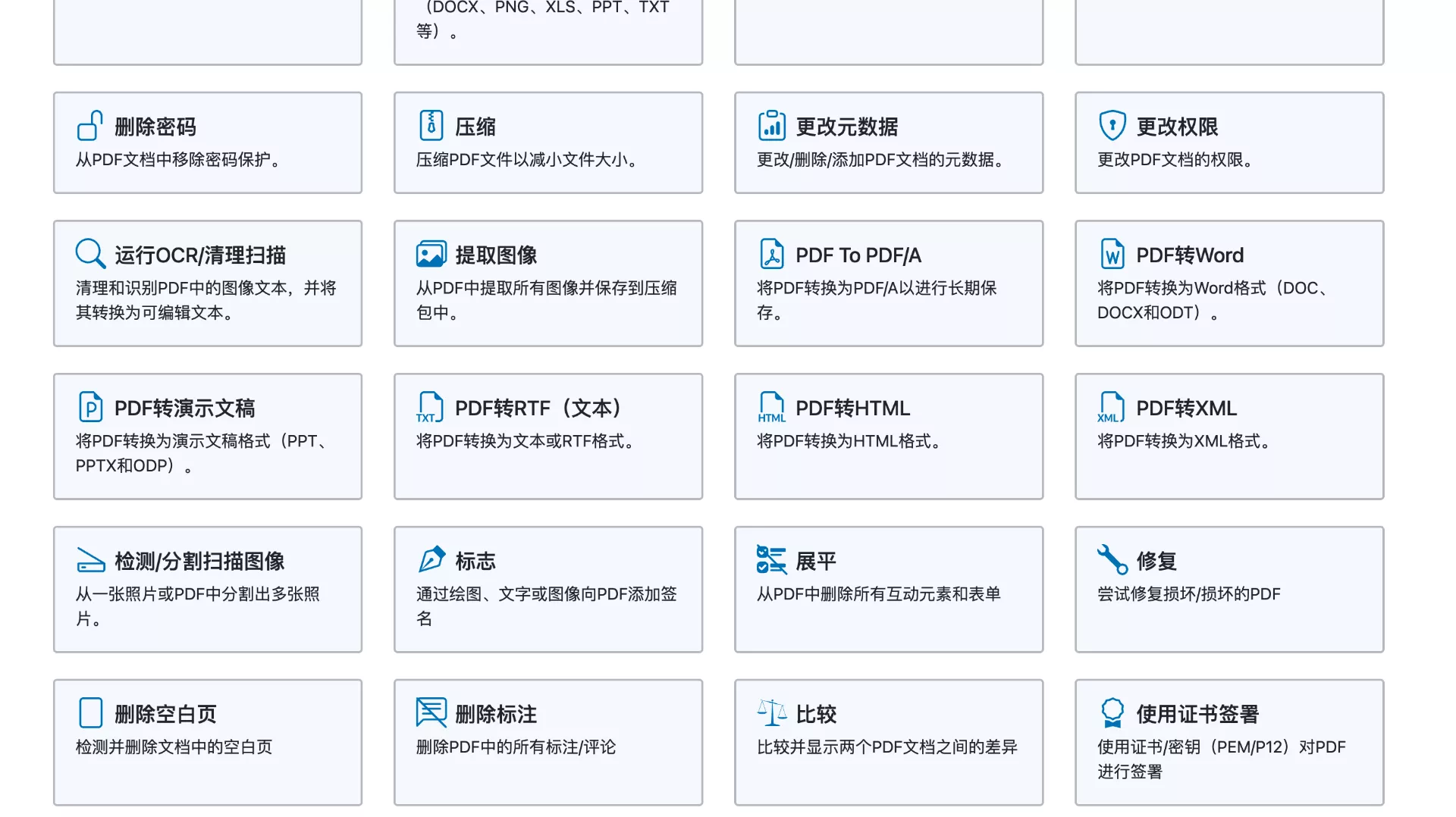Click the certificate badge icon for 使用证书签署

point(1112,713)
